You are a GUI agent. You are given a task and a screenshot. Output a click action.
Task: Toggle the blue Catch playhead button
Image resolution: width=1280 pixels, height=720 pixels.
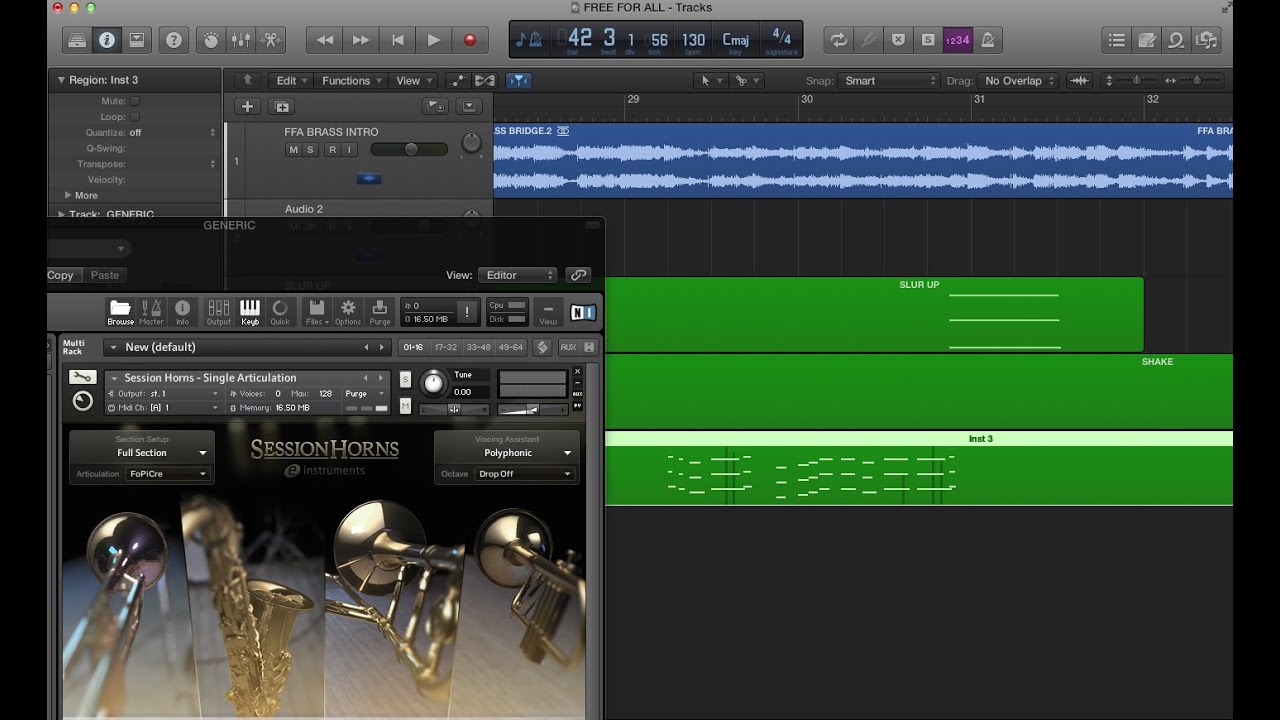click(518, 81)
